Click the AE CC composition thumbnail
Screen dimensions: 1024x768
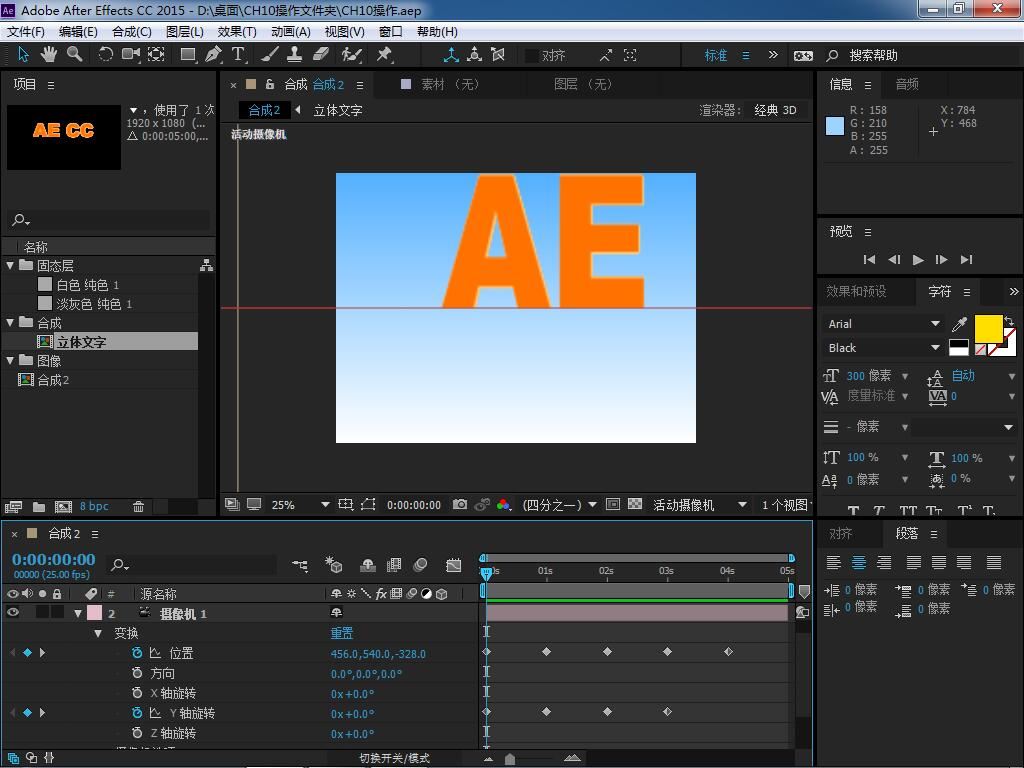click(x=64, y=137)
